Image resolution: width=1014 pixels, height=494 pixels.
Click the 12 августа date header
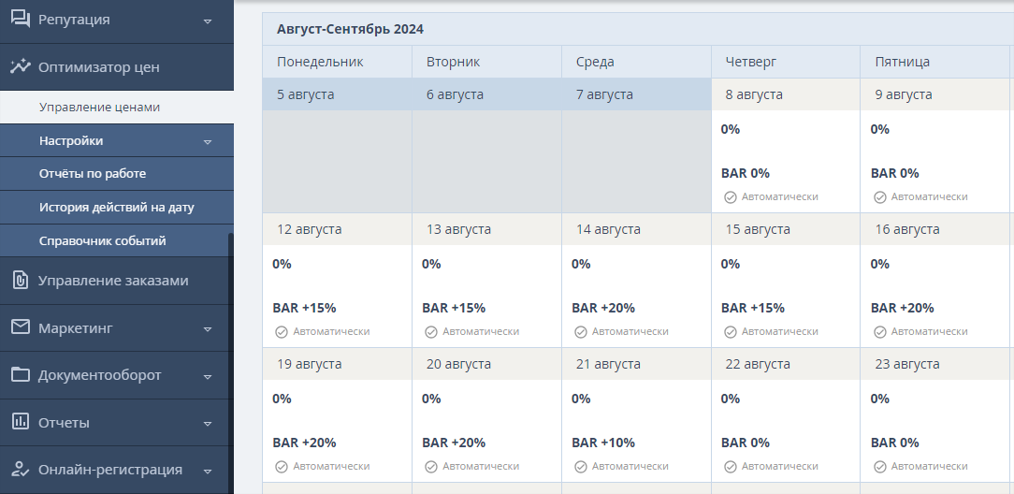(x=337, y=230)
